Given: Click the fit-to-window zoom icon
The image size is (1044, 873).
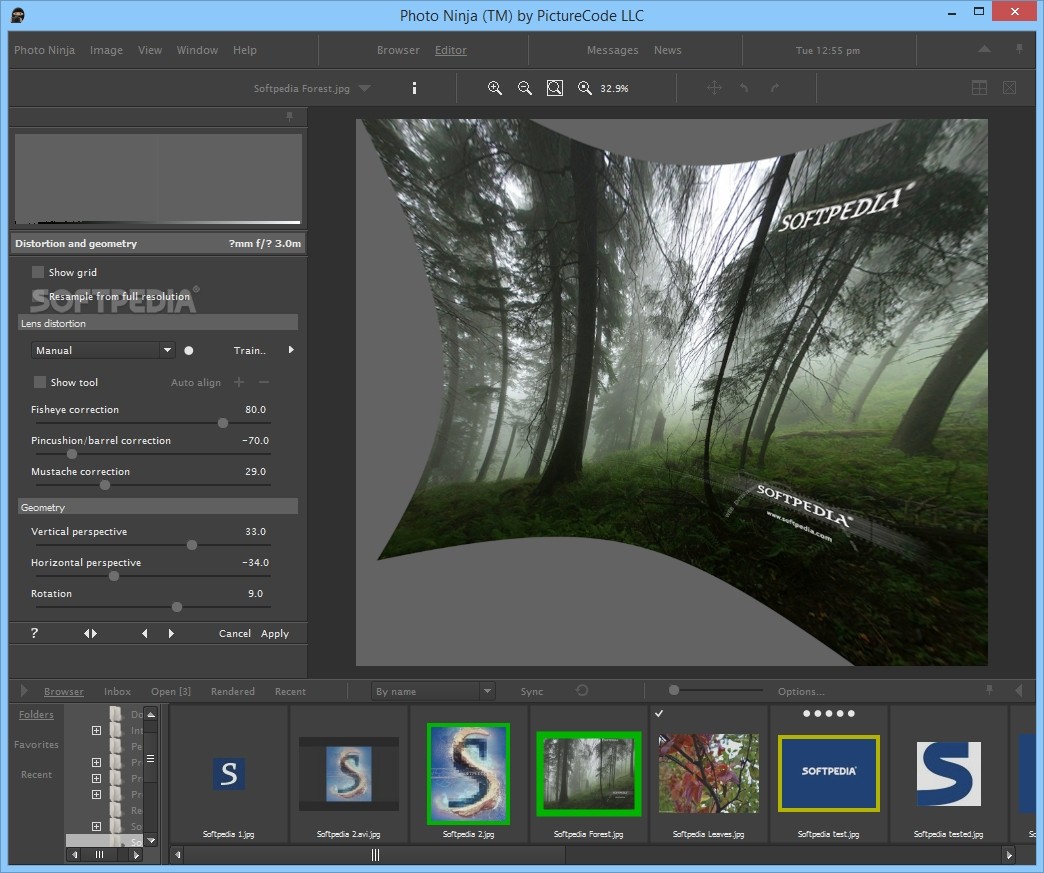Looking at the screenshot, I should [x=555, y=88].
